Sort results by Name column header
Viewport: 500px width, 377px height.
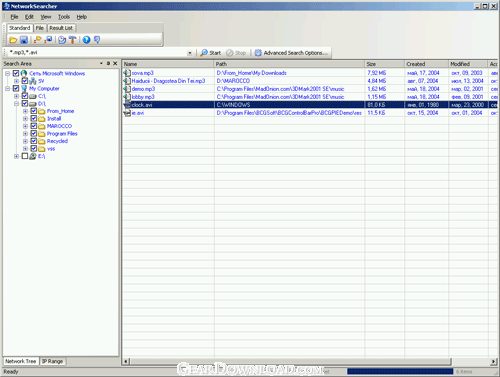pyautogui.click(x=168, y=64)
